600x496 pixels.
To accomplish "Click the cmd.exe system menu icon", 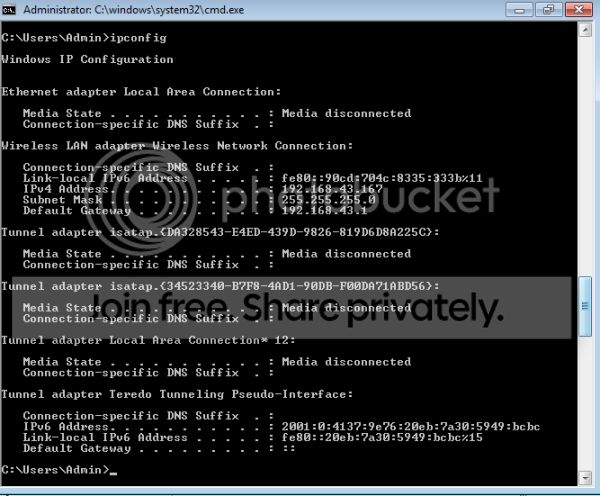I will (x=8, y=10).
